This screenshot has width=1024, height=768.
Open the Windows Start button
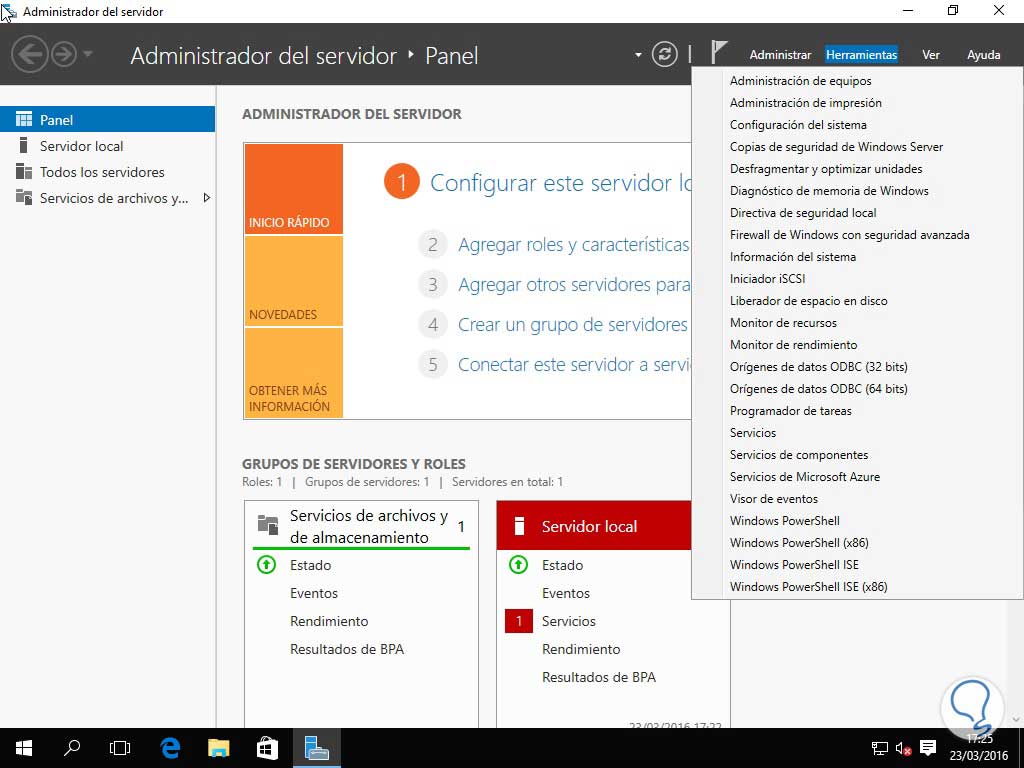24,748
